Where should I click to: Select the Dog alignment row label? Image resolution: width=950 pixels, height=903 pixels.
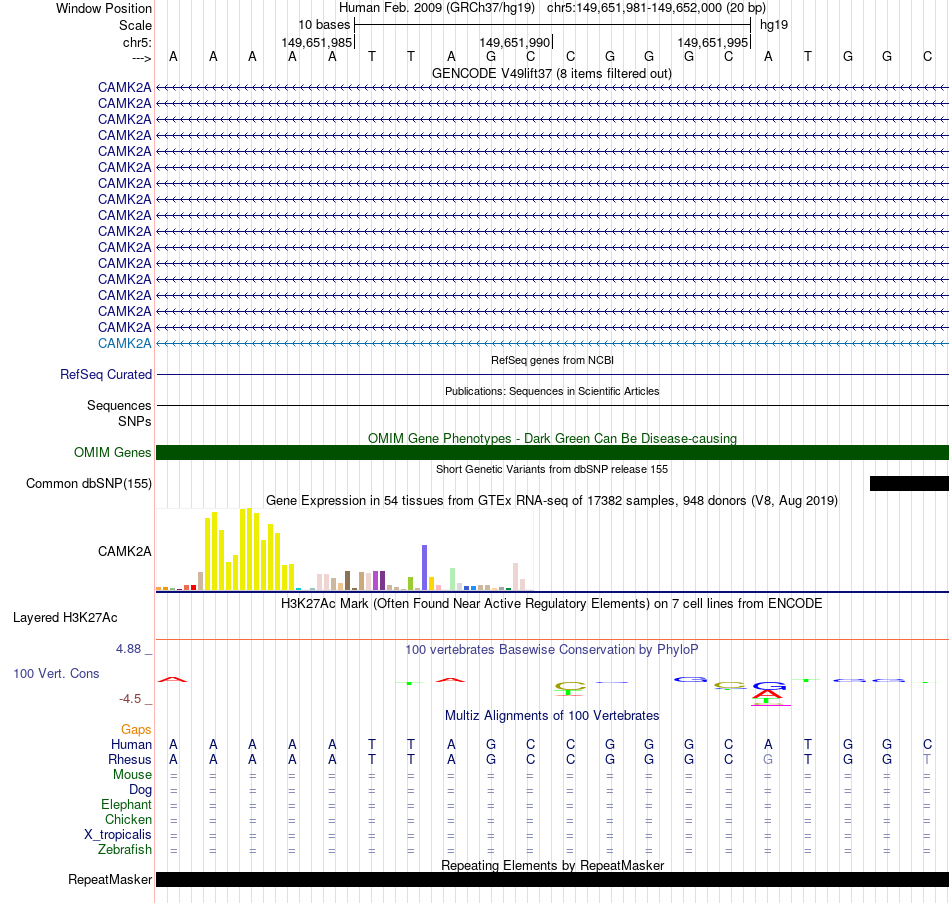(141, 790)
